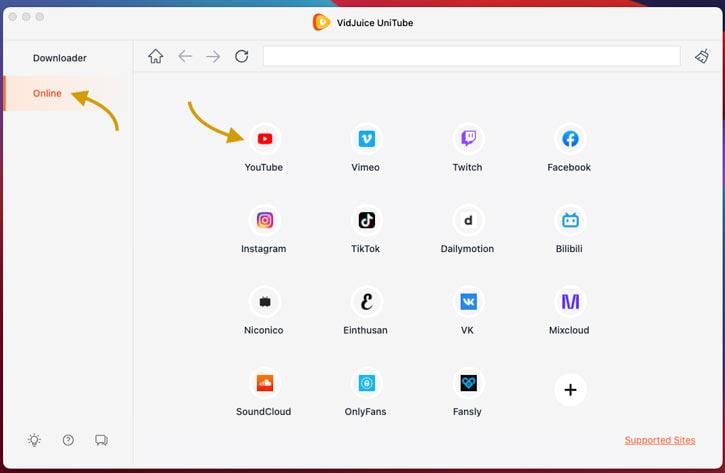Open the feedback chat icon

[x=101, y=440]
